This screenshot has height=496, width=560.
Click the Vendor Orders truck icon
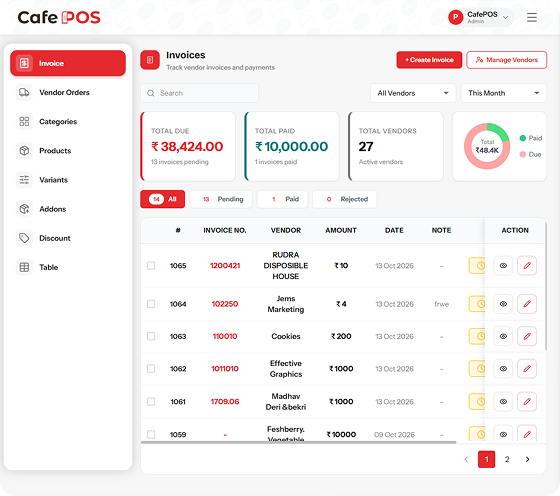[24, 92]
